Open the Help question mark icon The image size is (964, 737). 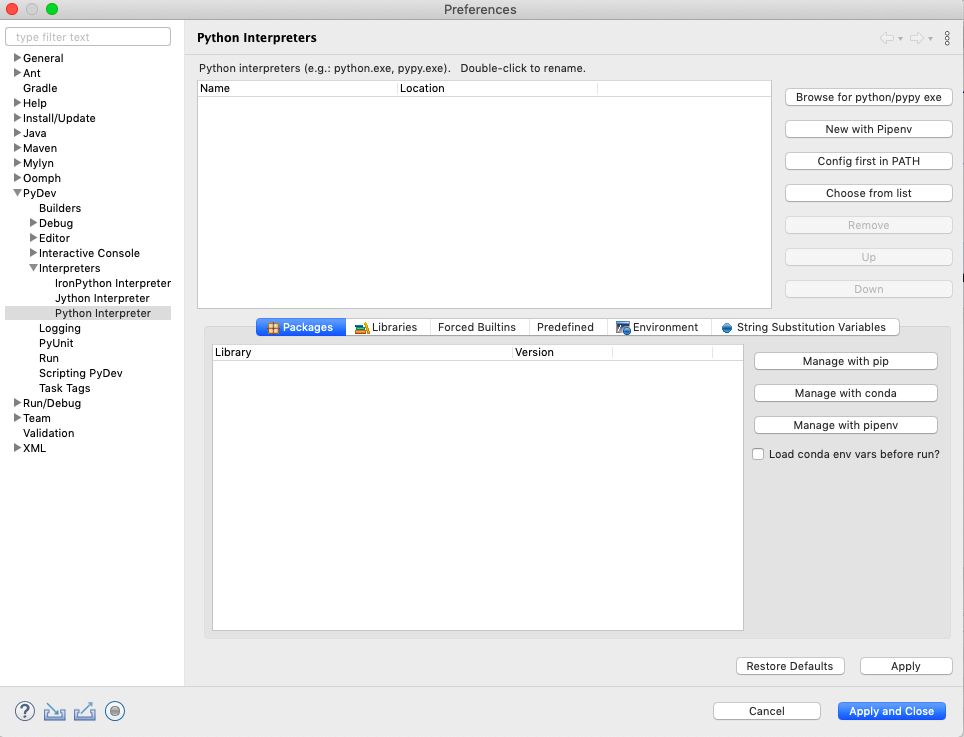coord(25,711)
